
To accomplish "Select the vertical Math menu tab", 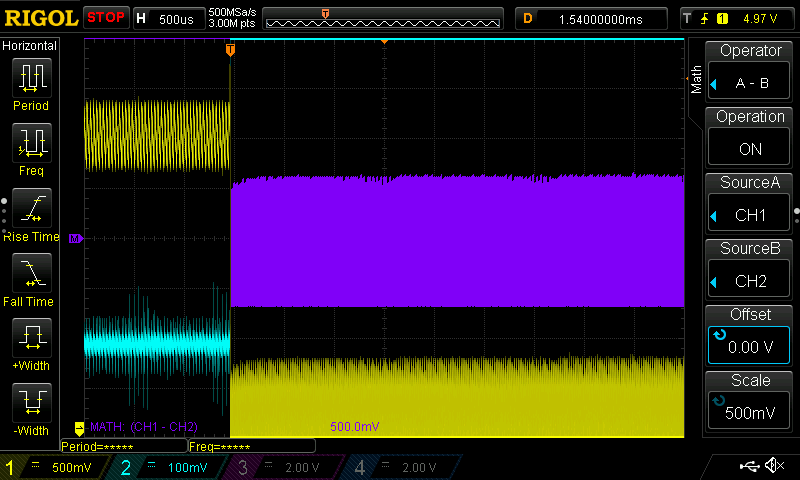I will pyautogui.click(x=696, y=80).
